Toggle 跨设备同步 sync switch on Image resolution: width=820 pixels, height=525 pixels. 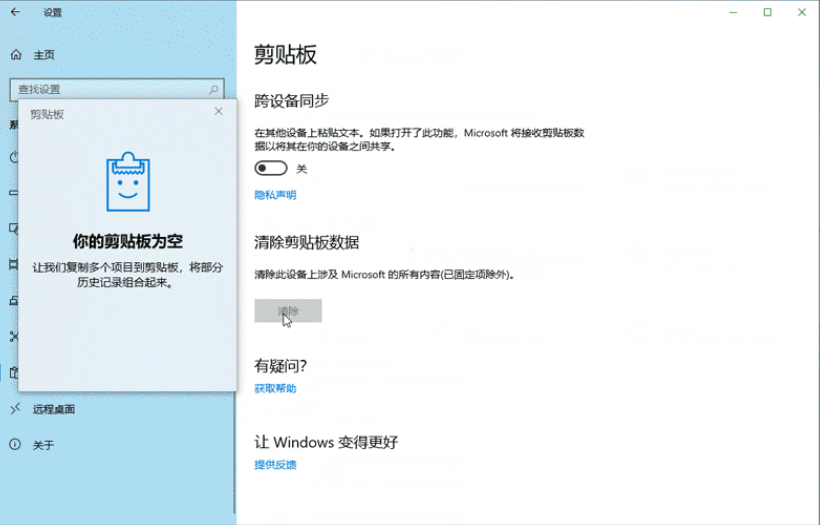pyautogui.click(x=271, y=168)
